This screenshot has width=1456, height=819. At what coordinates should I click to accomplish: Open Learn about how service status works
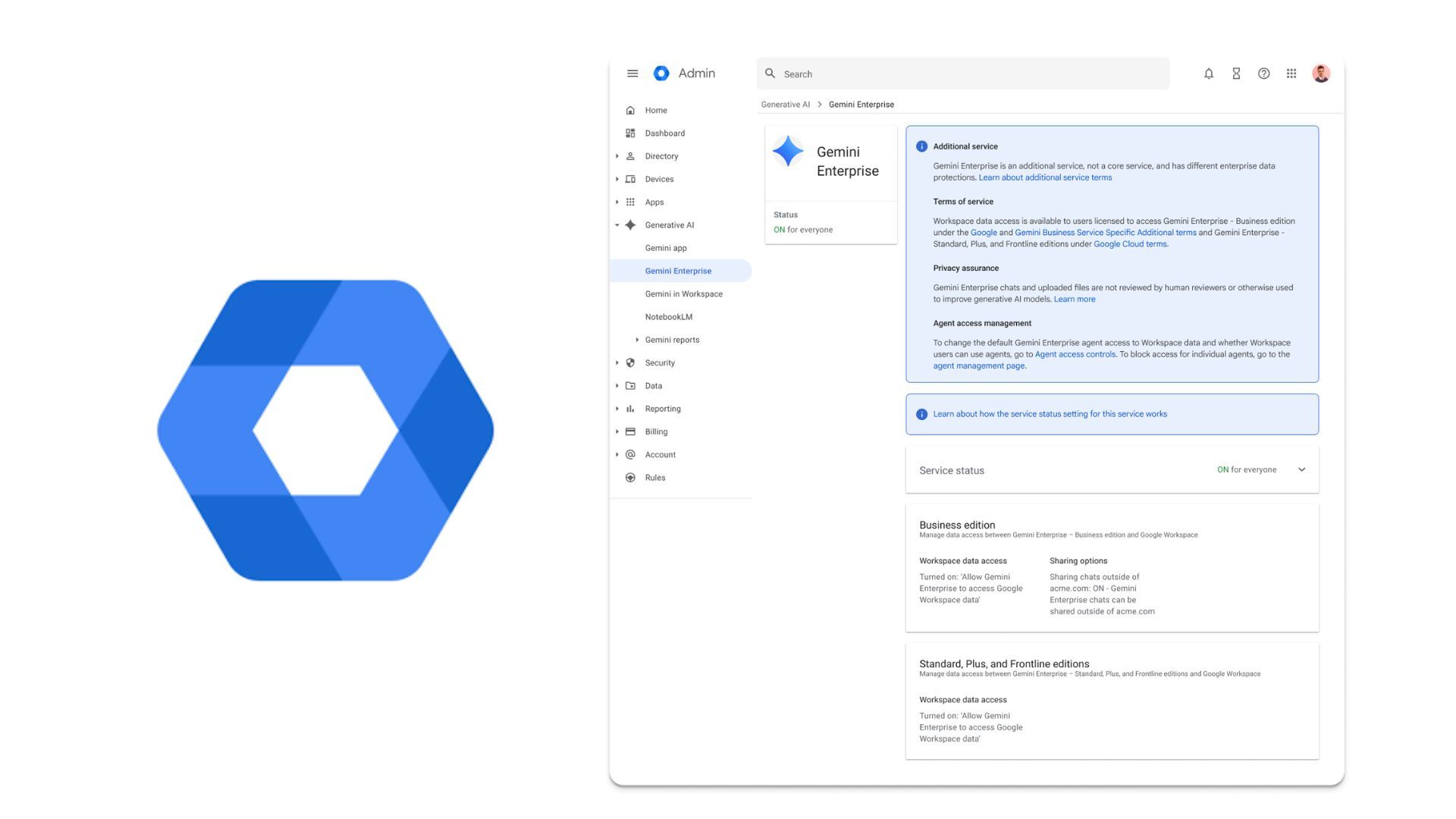1050,414
